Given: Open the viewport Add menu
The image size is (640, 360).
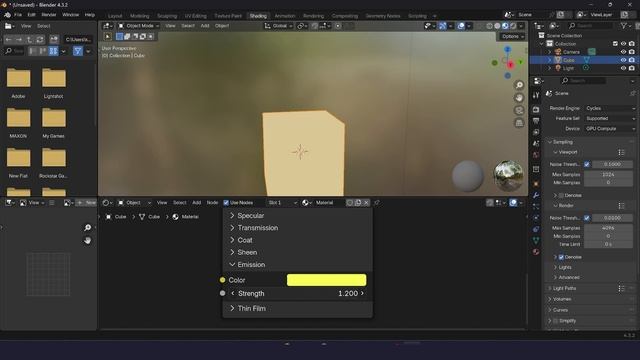Looking at the screenshot, I should point(205,26).
